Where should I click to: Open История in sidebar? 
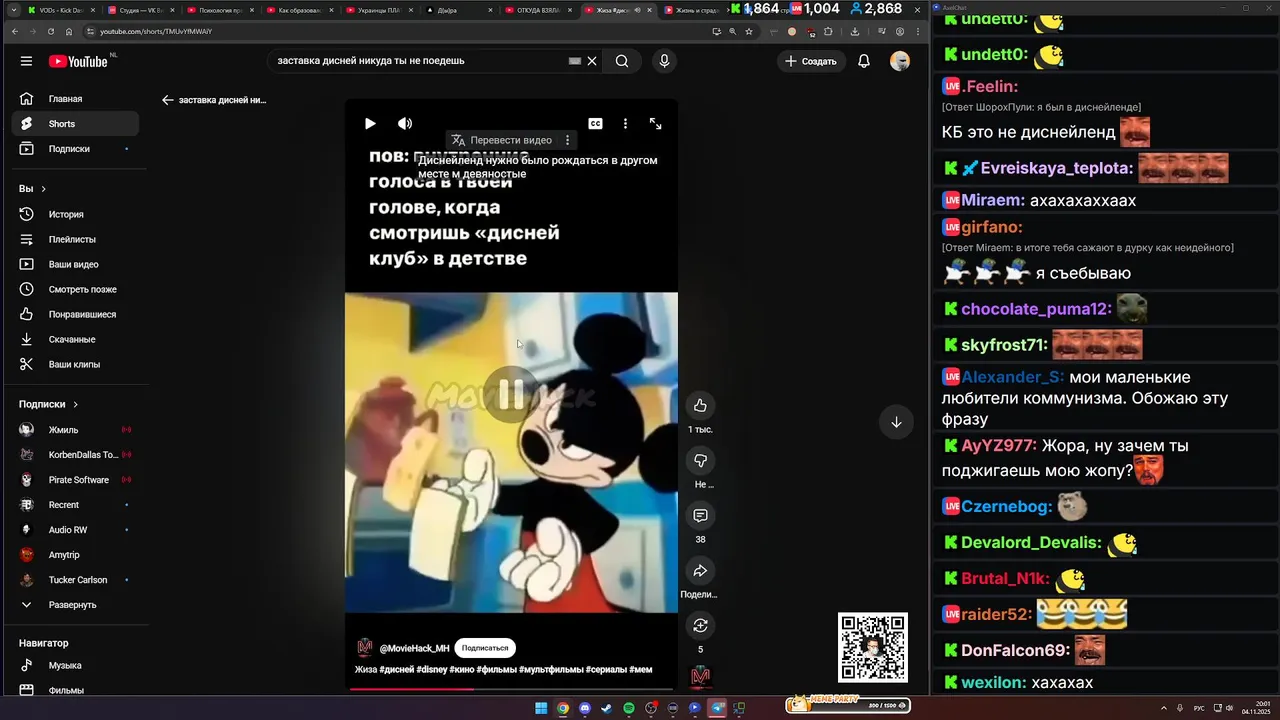tap(75, 214)
